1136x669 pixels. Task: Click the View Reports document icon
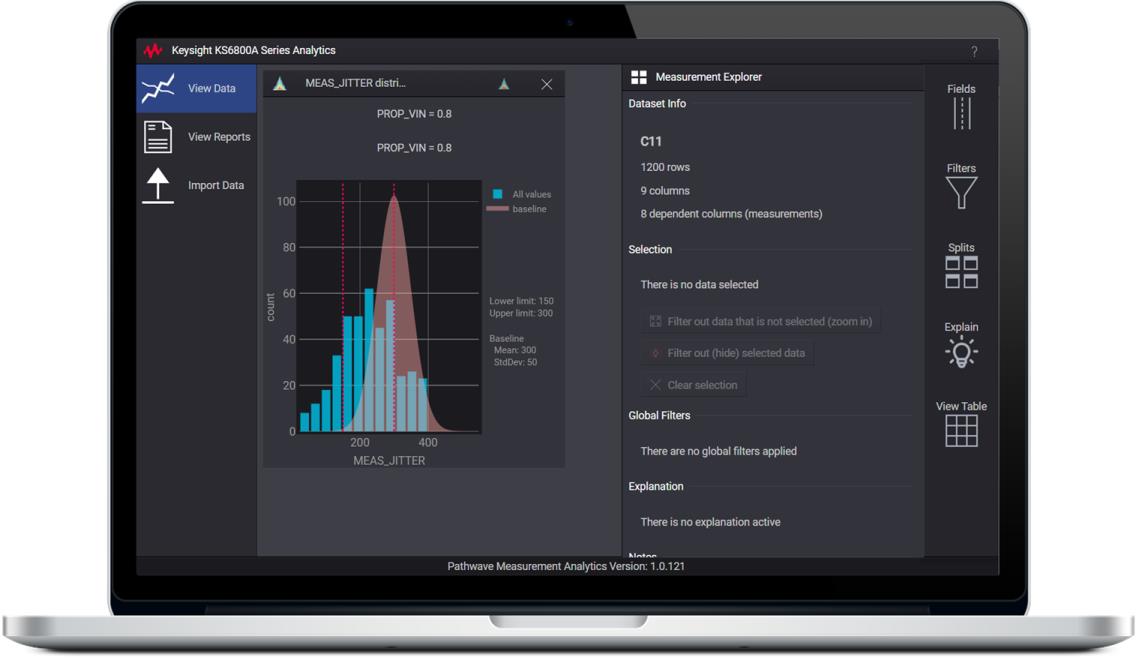[x=158, y=137]
